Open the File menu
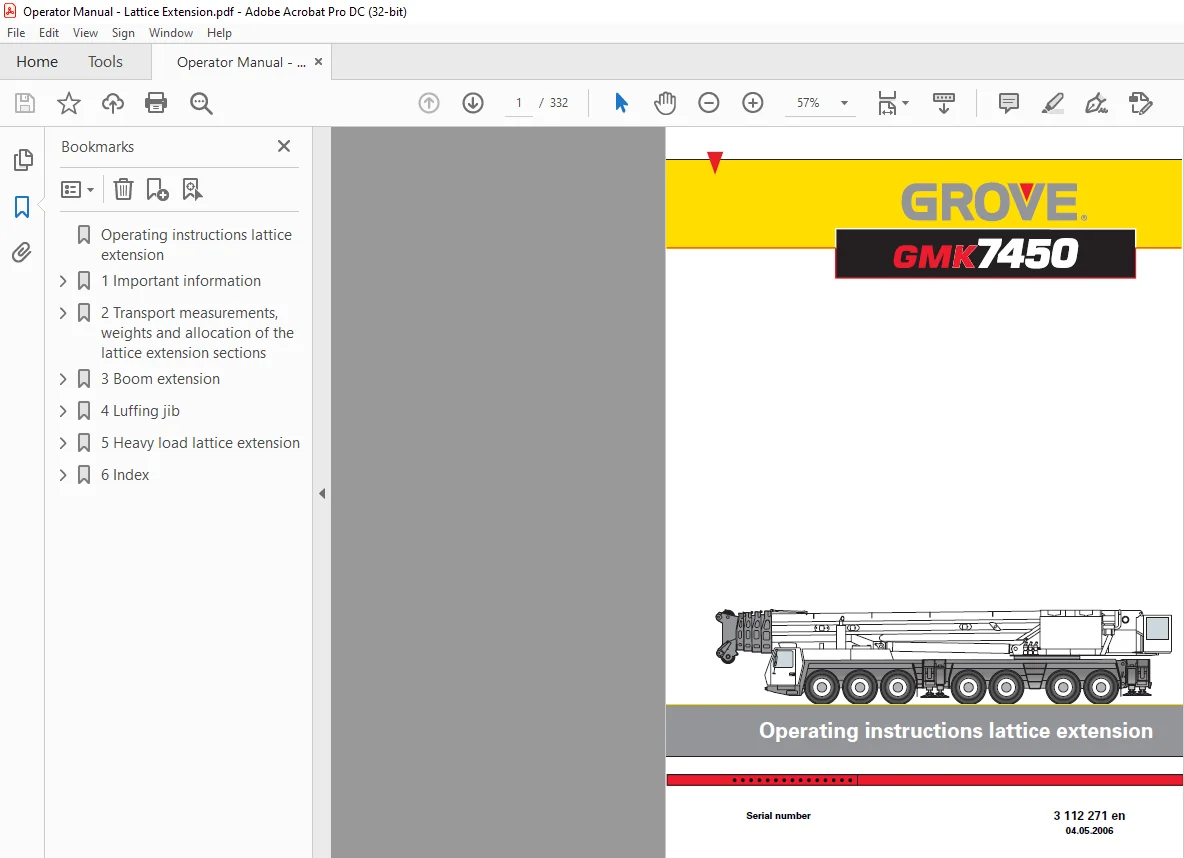The height and width of the screenshot is (858, 1184). click(x=16, y=32)
